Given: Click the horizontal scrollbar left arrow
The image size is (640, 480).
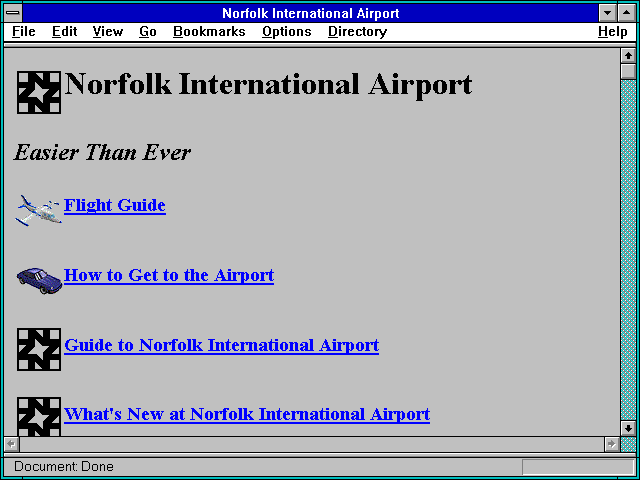Looking at the screenshot, I should pos(12,444).
